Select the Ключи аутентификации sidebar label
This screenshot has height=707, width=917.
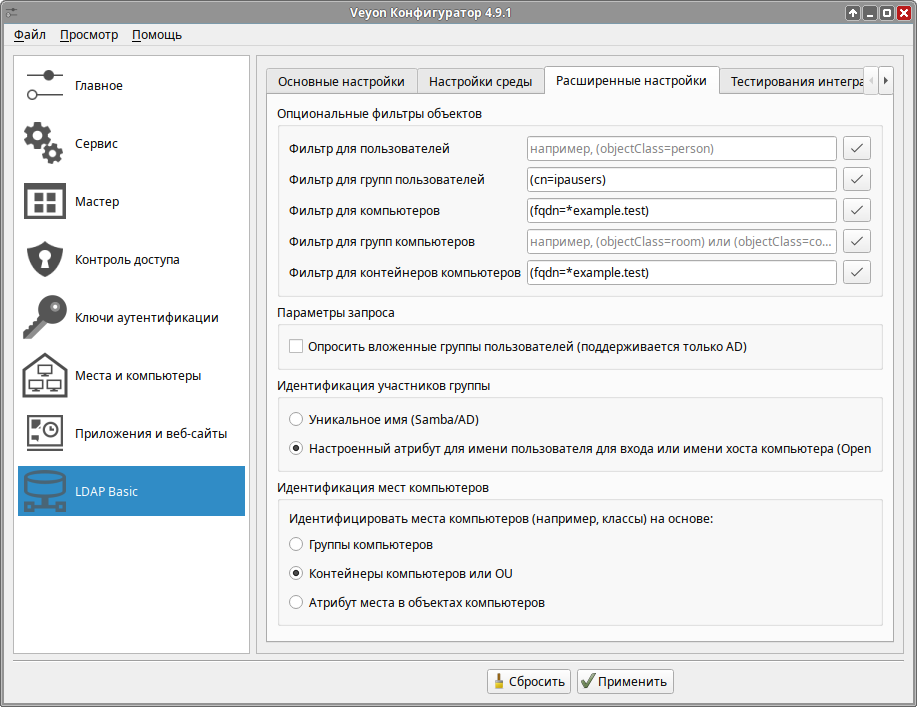(147, 317)
